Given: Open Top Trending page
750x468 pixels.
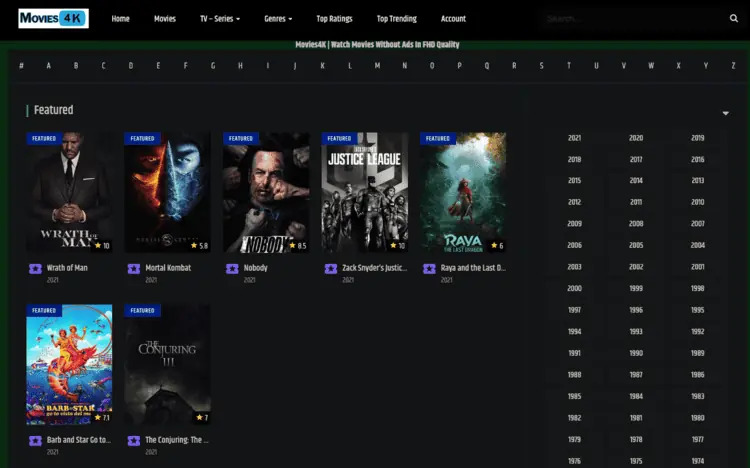Looking at the screenshot, I should 397,19.
